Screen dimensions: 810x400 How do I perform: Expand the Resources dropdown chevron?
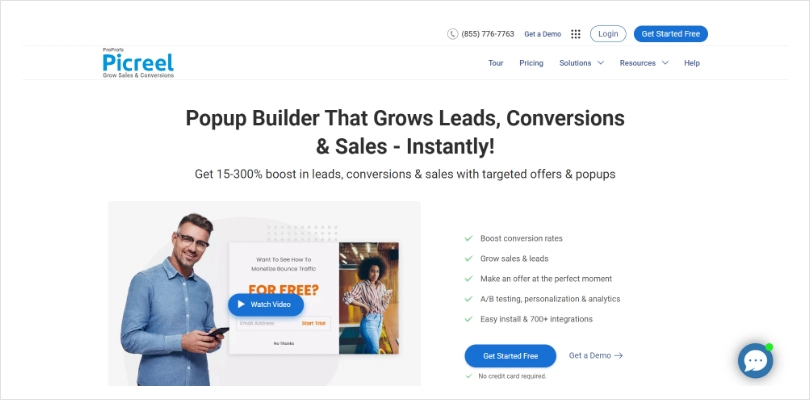pos(665,63)
